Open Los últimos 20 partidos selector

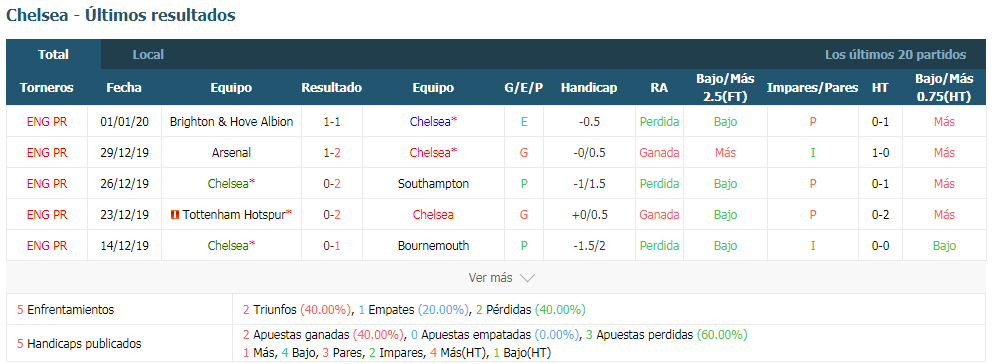(x=895, y=54)
